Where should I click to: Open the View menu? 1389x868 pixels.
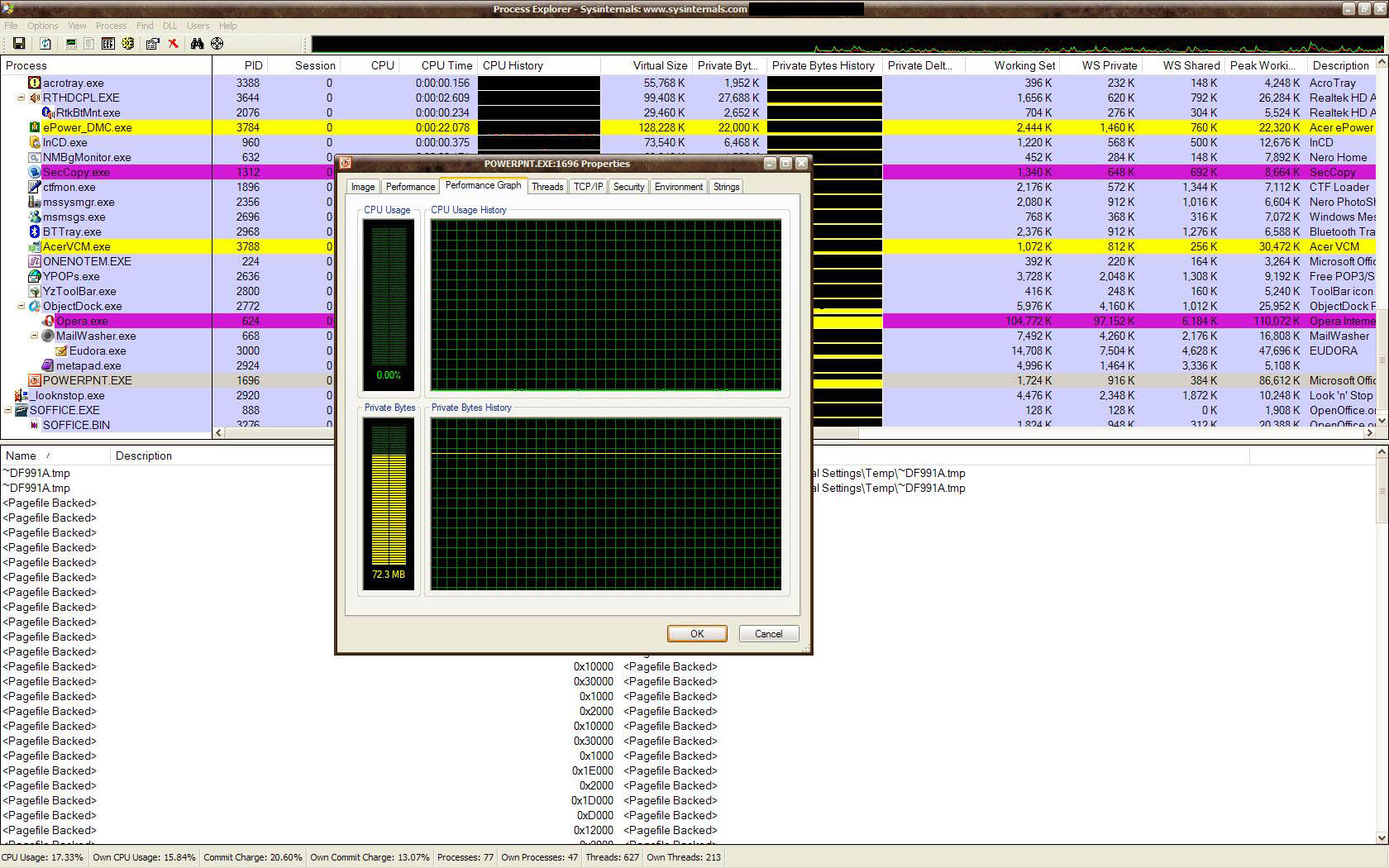tap(77, 26)
